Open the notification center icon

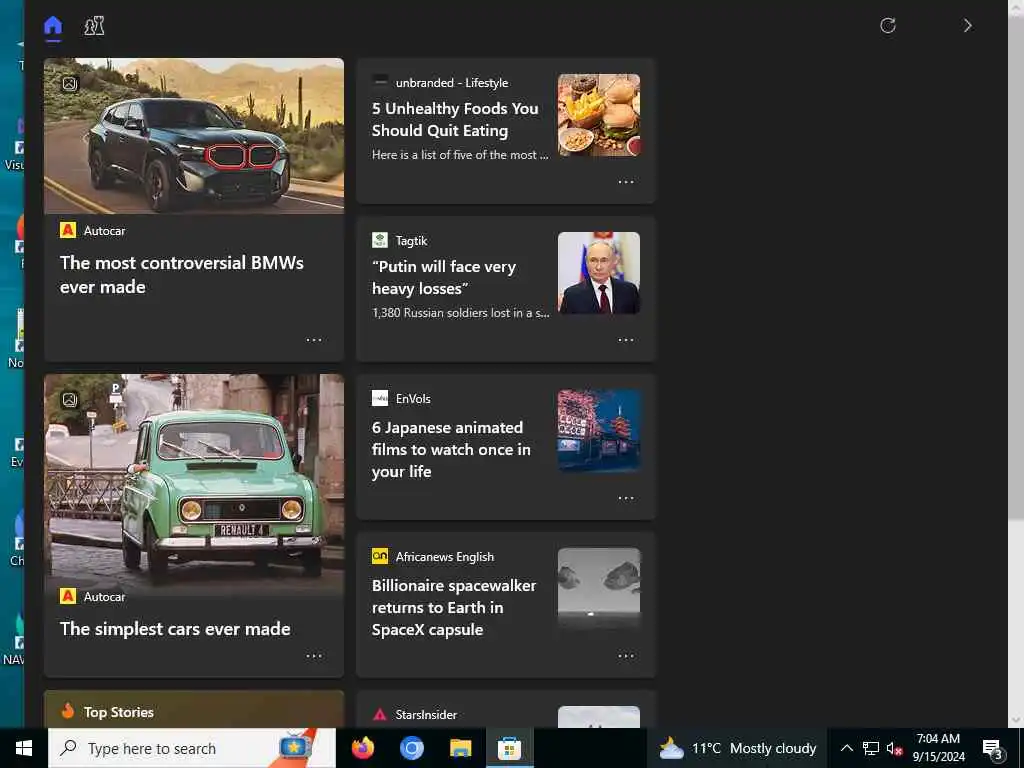point(993,749)
